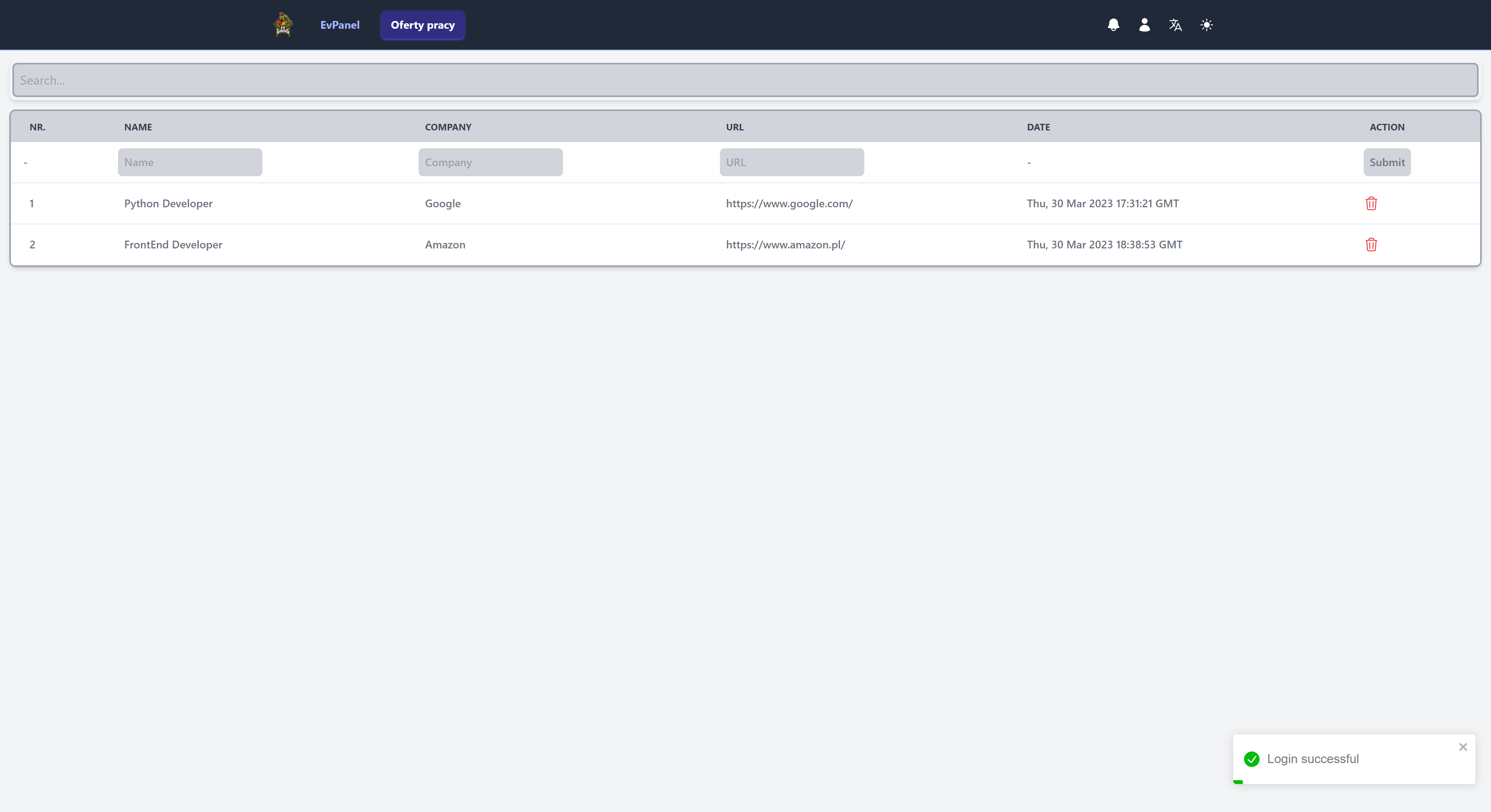Focus the Name input field
The image size is (1491, 812).
click(190, 162)
